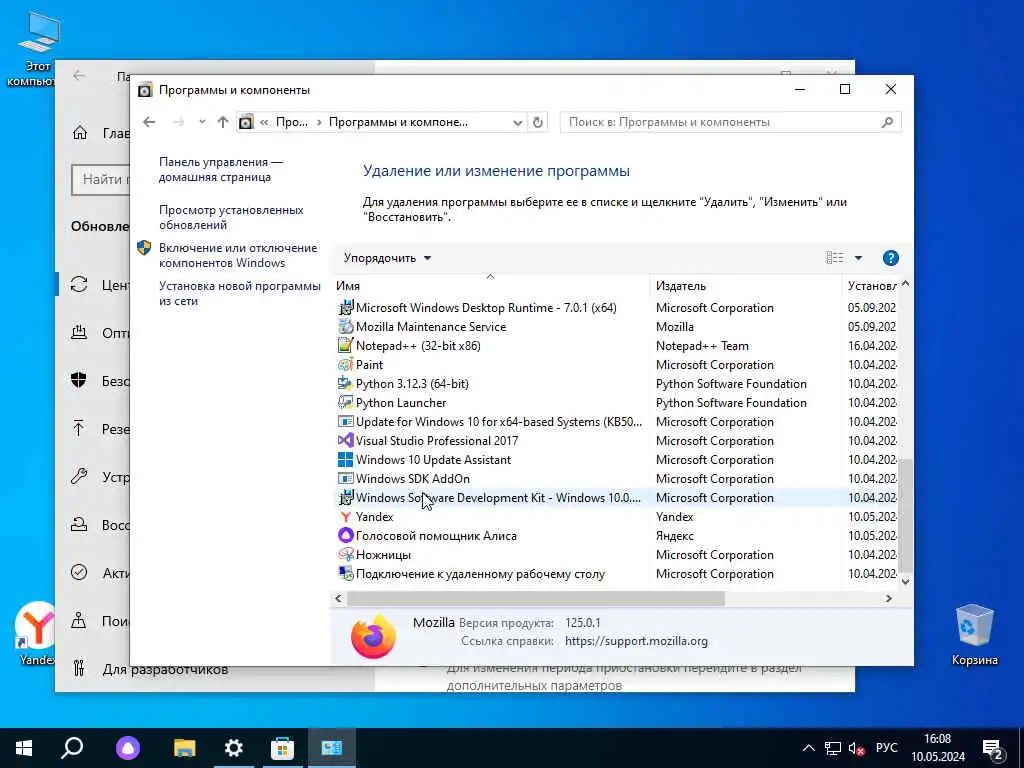Open Включение или отключение компонентов Windows
The image size is (1024, 768).
click(x=238, y=255)
